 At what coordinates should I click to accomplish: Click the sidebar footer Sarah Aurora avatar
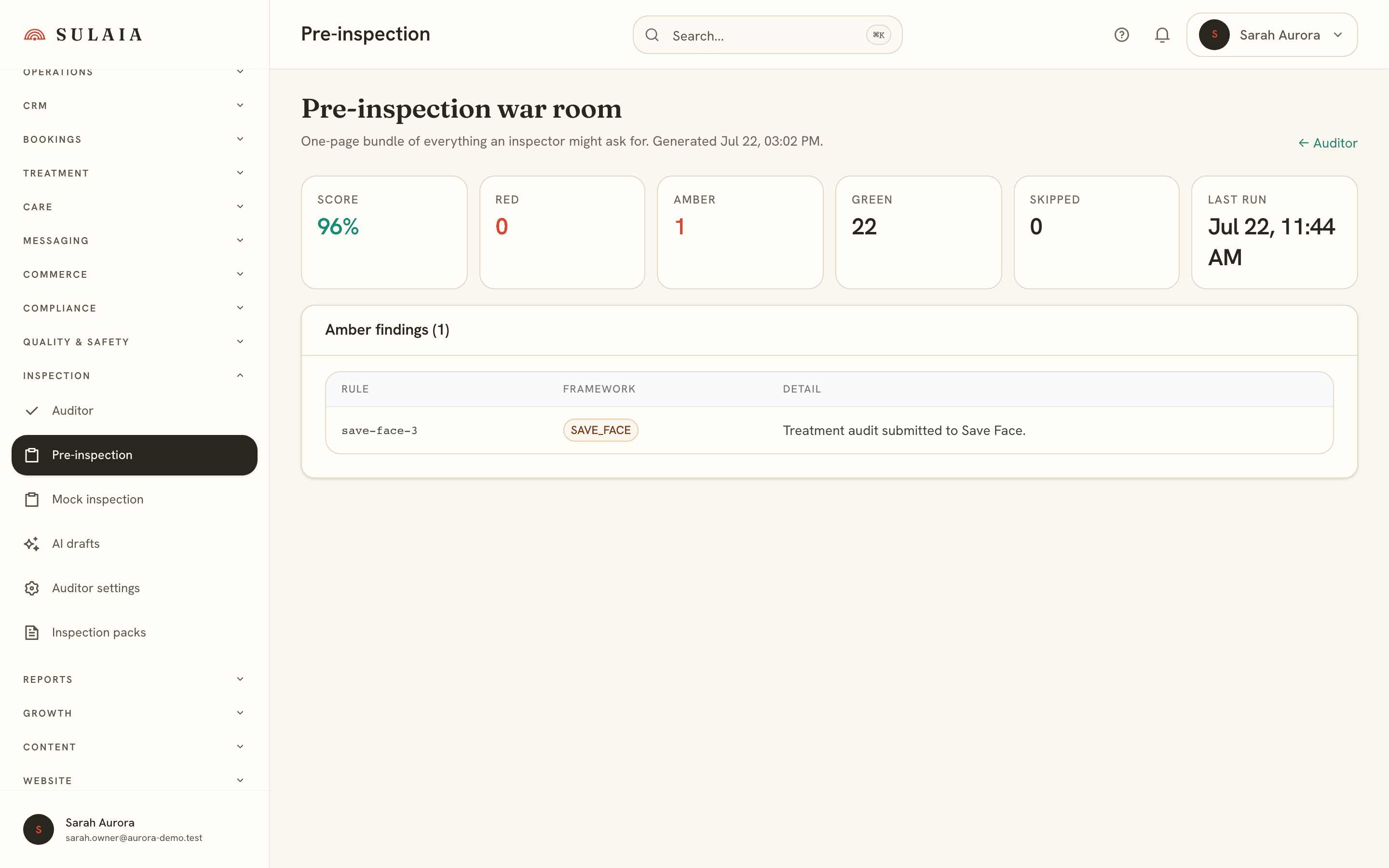(39, 829)
